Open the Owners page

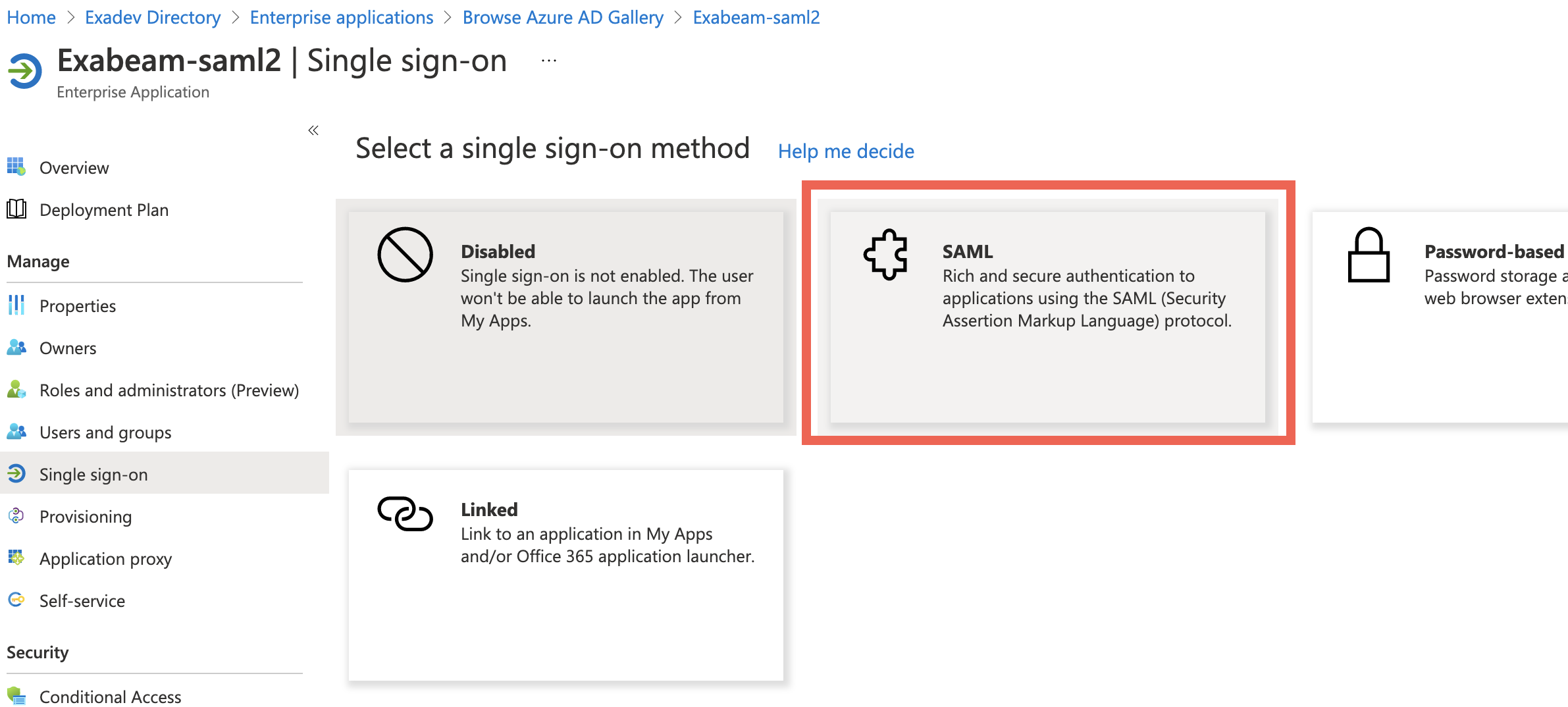[165, 348]
